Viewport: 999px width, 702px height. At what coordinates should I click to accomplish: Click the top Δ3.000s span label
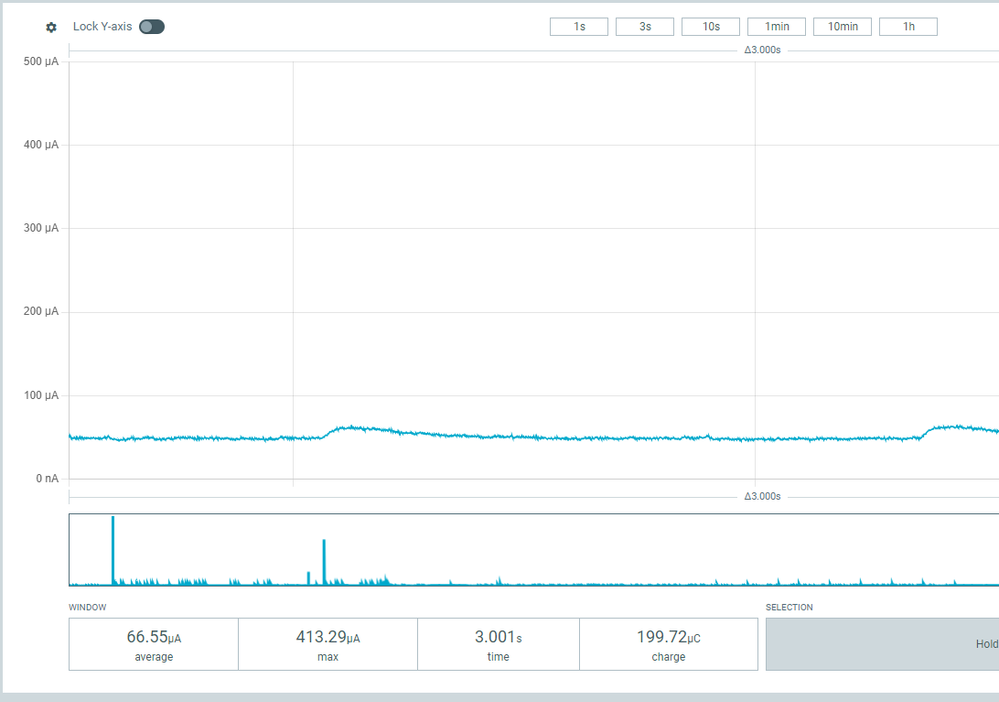tap(762, 50)
